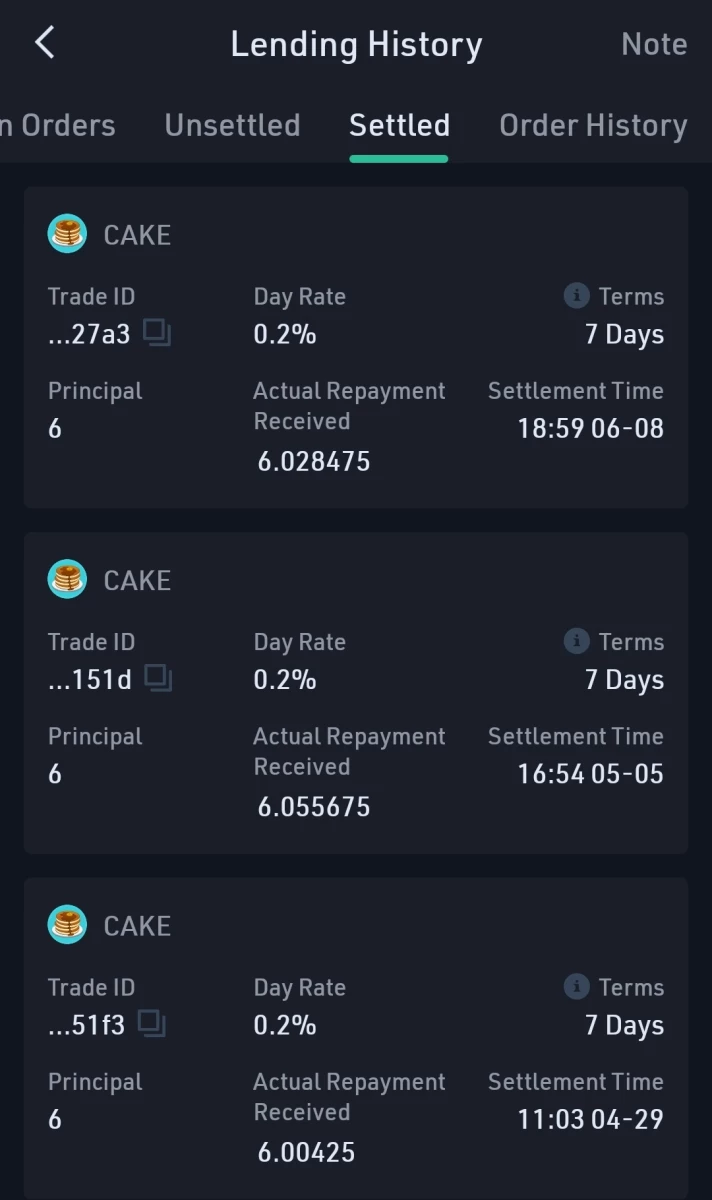Tap Terms info icon in second CAKE card
The image size is (712, 1200).
(576, 641)
